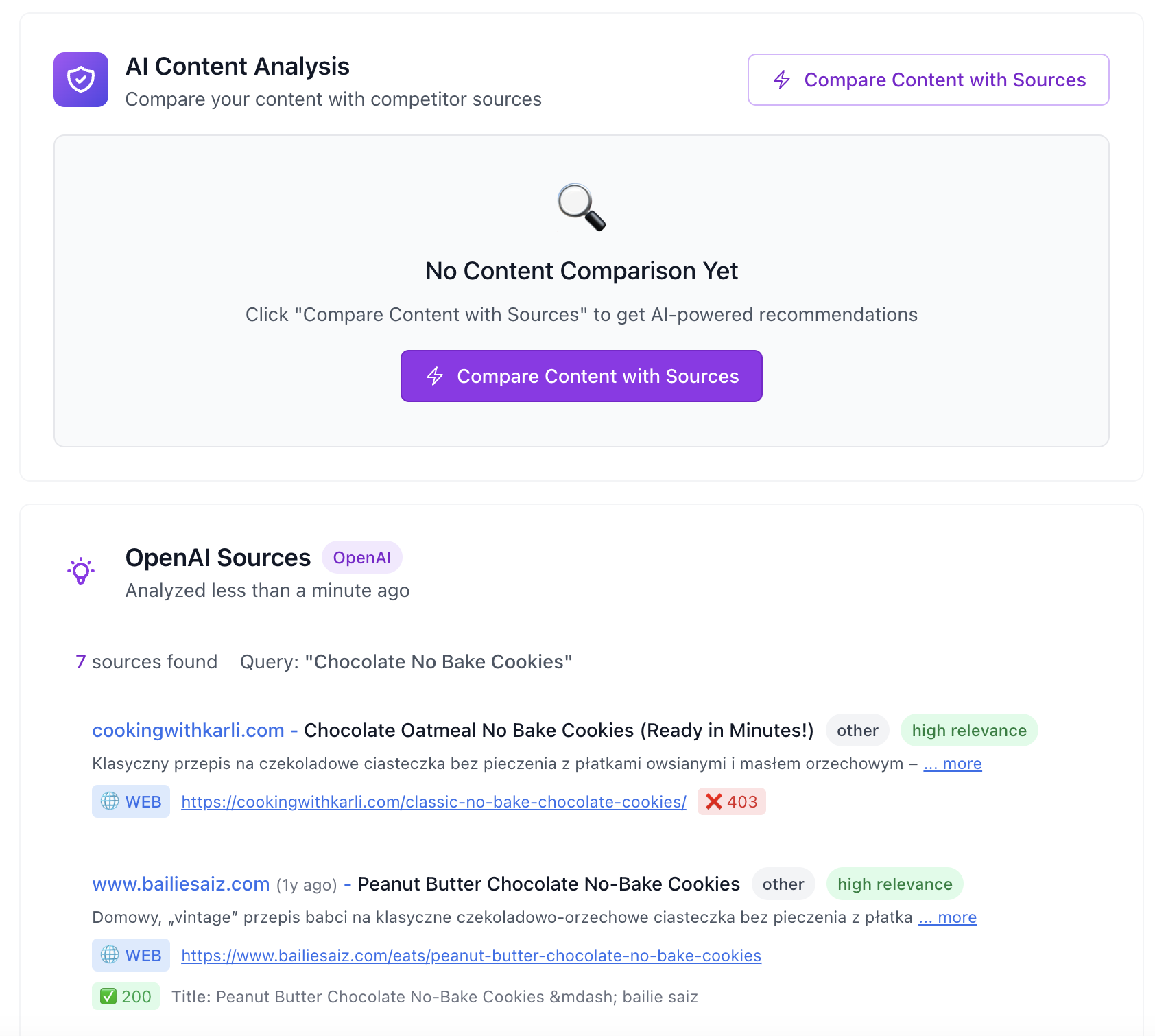Click 'high relevance' tag on bailiesaiz result

[894, 884]
